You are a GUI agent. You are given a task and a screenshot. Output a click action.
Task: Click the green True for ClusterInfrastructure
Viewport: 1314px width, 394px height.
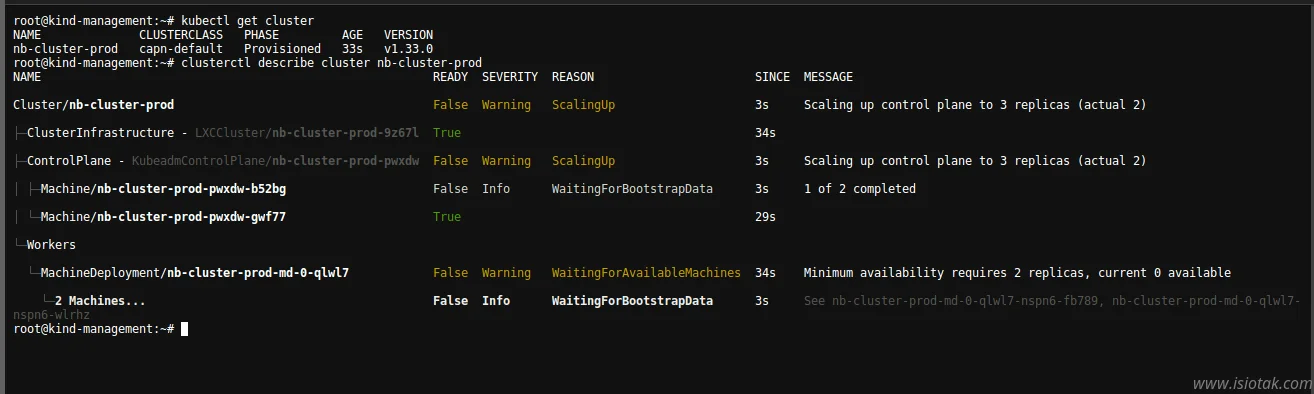[447, 132]
